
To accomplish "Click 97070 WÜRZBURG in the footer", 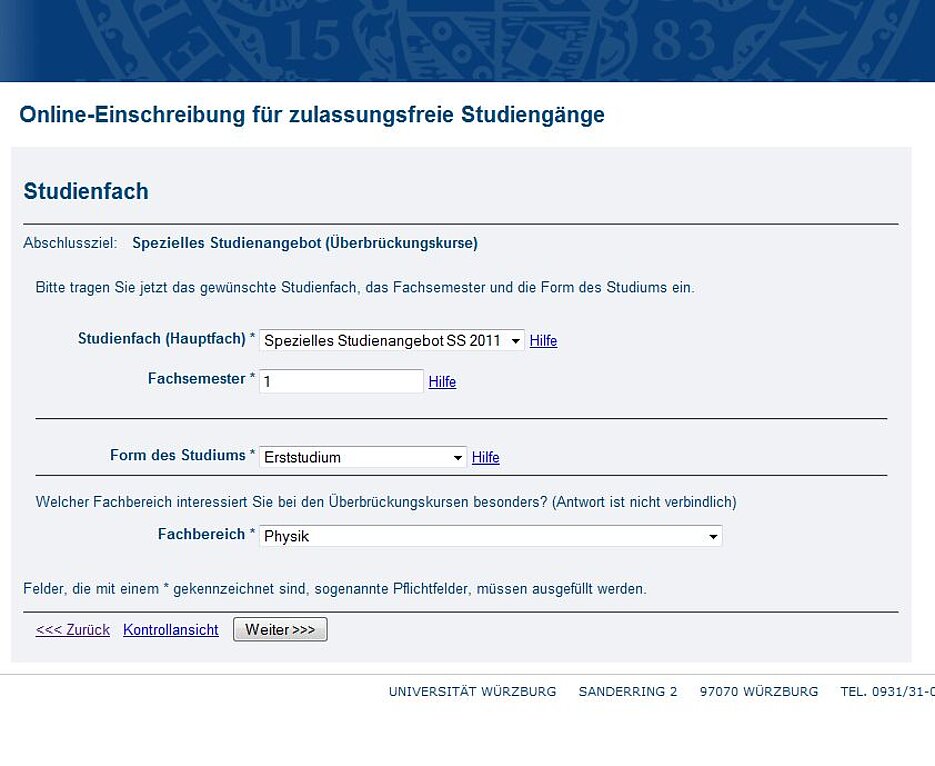I will [759, 692].
